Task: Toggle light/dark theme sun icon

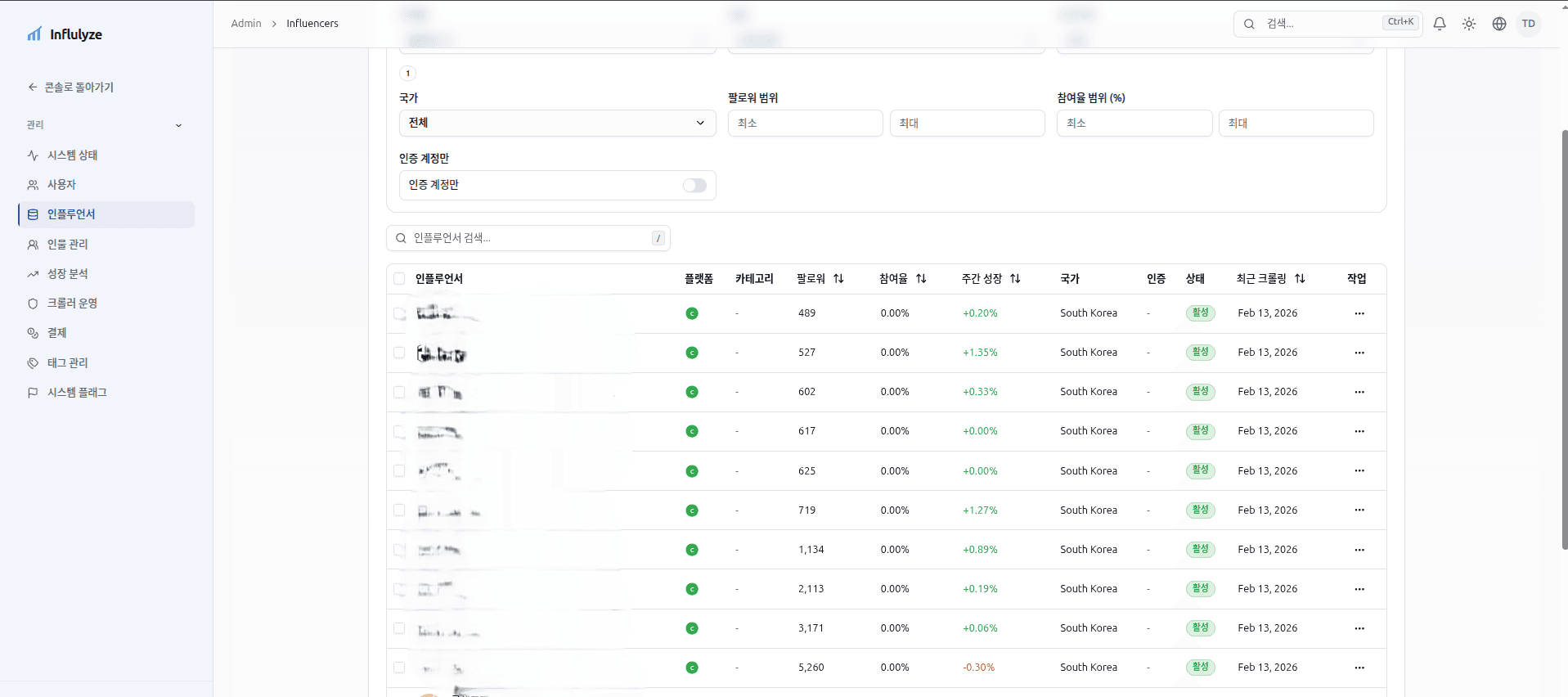Action: click(x=1469, y=24)
